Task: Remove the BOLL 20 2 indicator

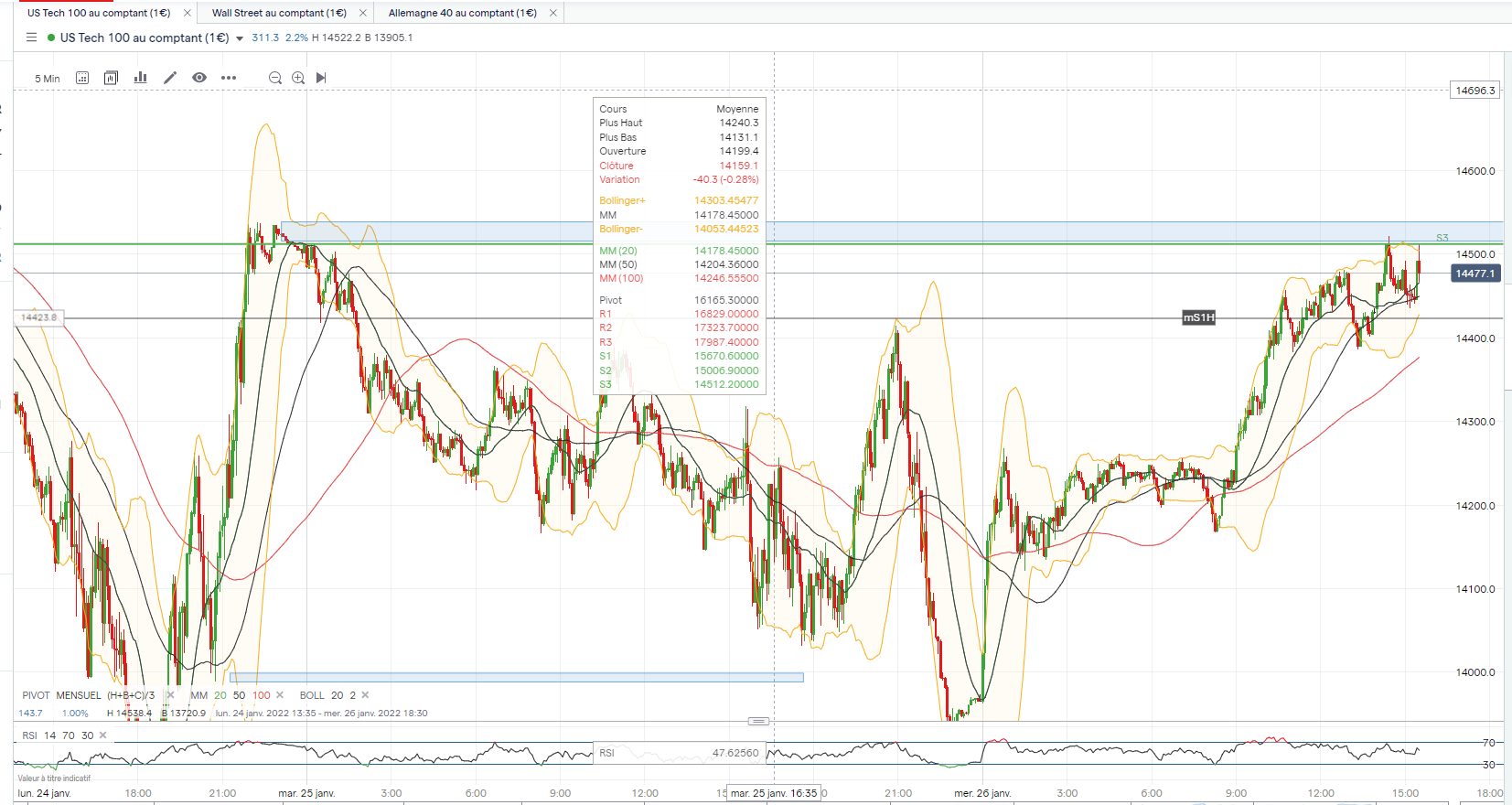Action: pos(365,695)
